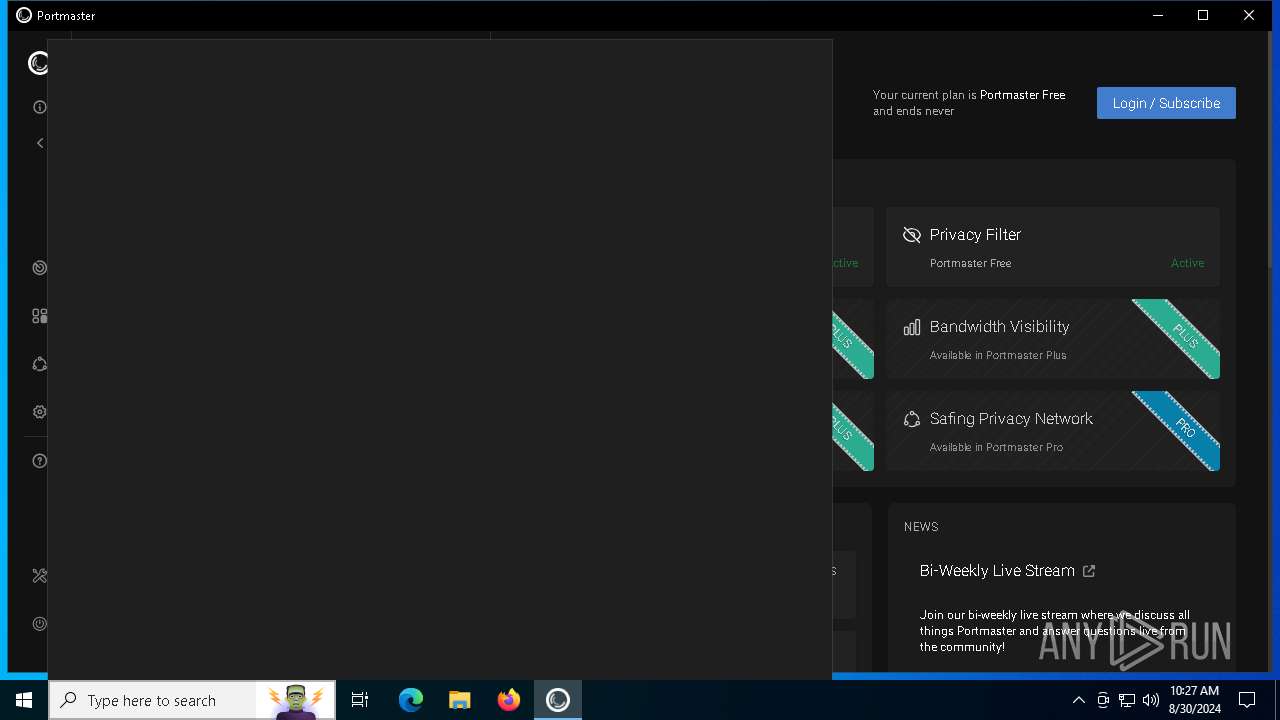Open the Settings gear icon in the sidebar

pyautogui.click(x=40, y=412)
